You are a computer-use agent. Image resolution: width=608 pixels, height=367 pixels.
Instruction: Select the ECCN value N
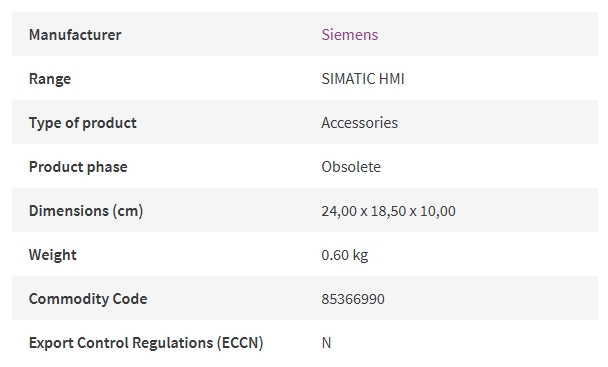pos(326,343)
